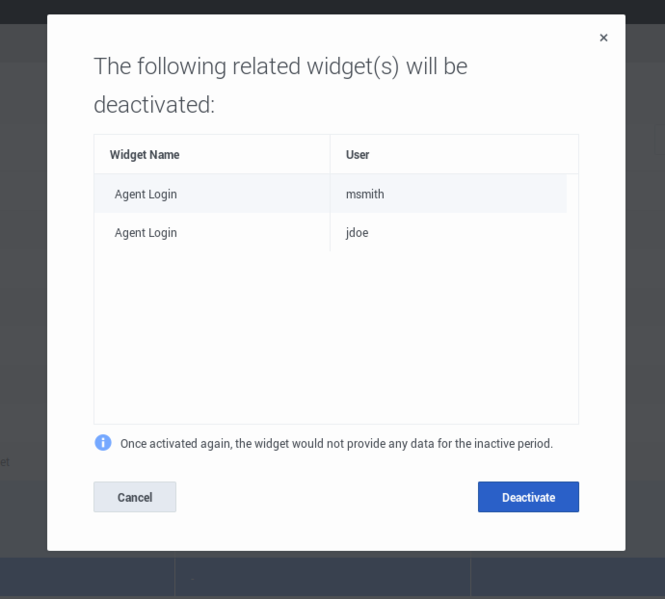Click the inactive period info message text
The image size is (665, 599).
coord(336,444)
